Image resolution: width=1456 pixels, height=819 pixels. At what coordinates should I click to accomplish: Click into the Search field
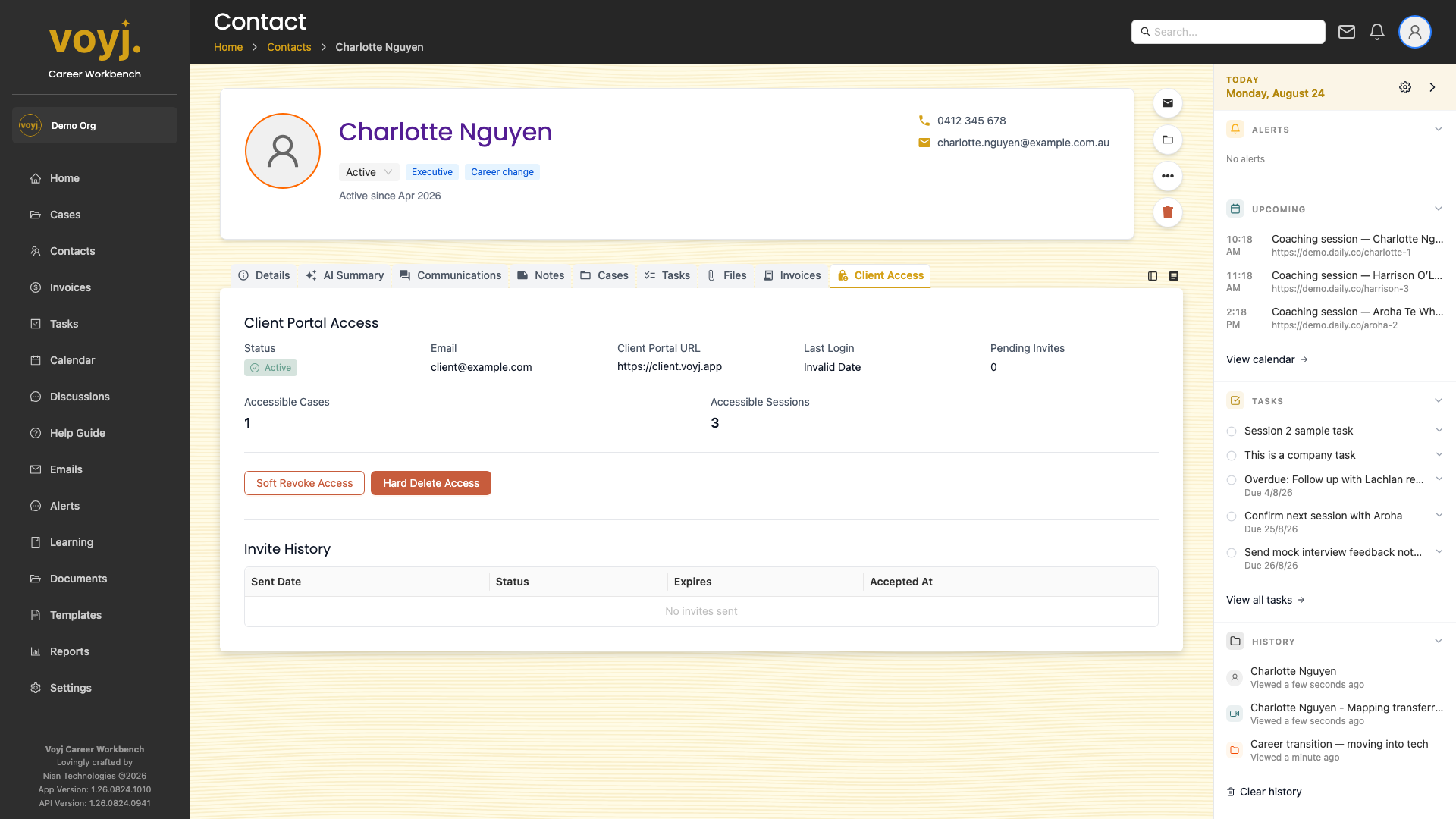coord(1228,32)
